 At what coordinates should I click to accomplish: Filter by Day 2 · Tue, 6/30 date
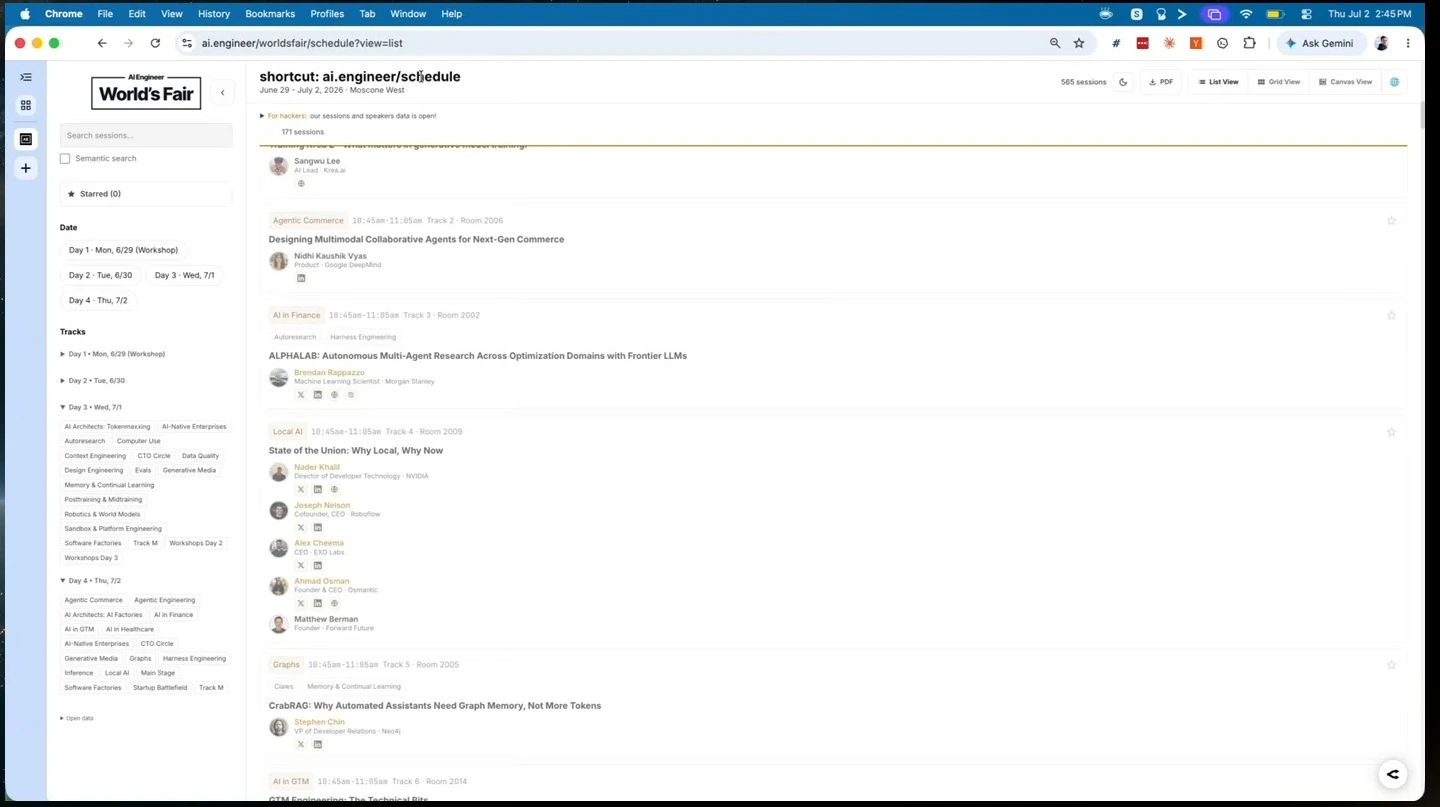pyautogui.click(x=100, y=275)
